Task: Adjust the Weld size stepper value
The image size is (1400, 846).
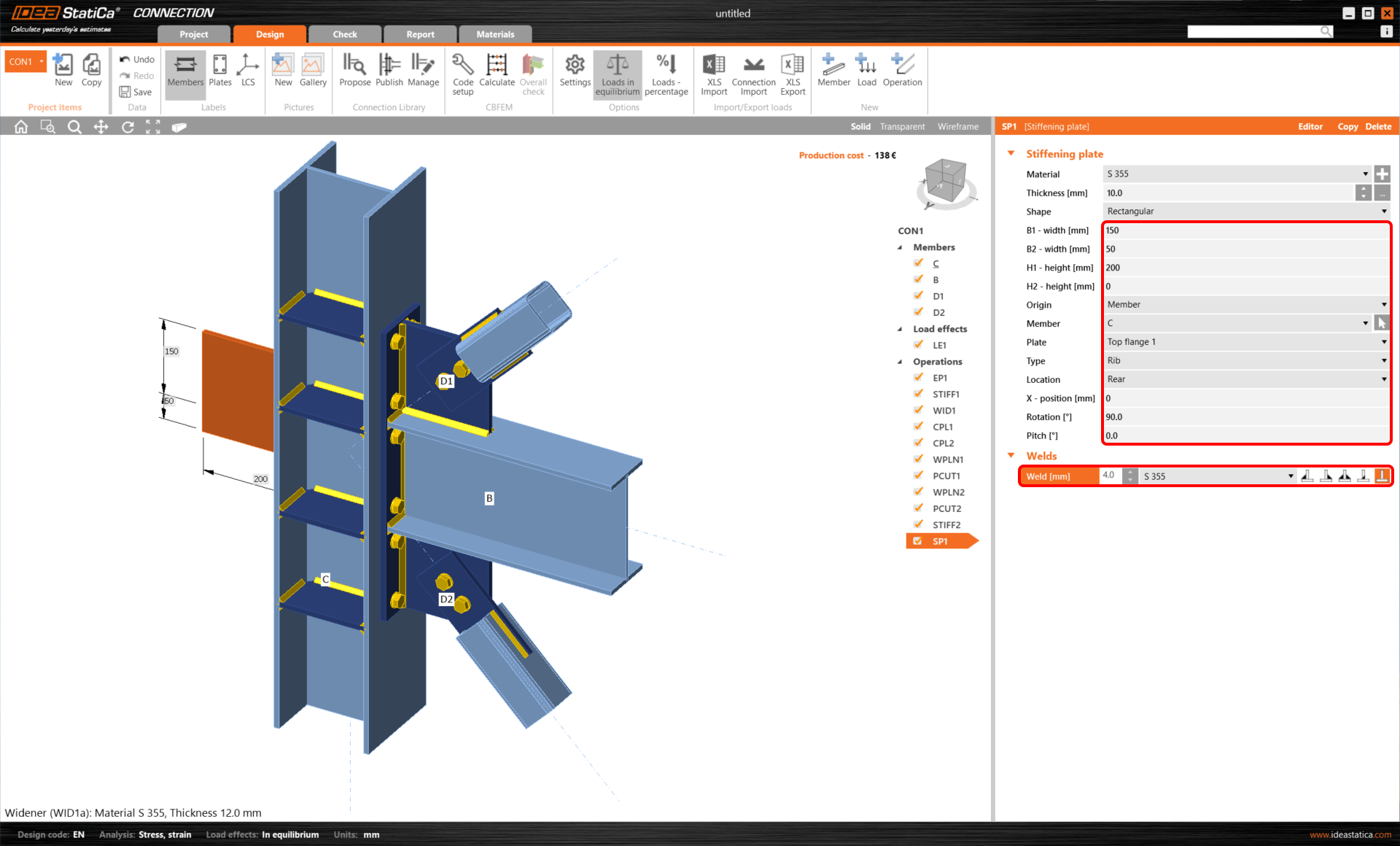Action: click(x=1129, y=475)
